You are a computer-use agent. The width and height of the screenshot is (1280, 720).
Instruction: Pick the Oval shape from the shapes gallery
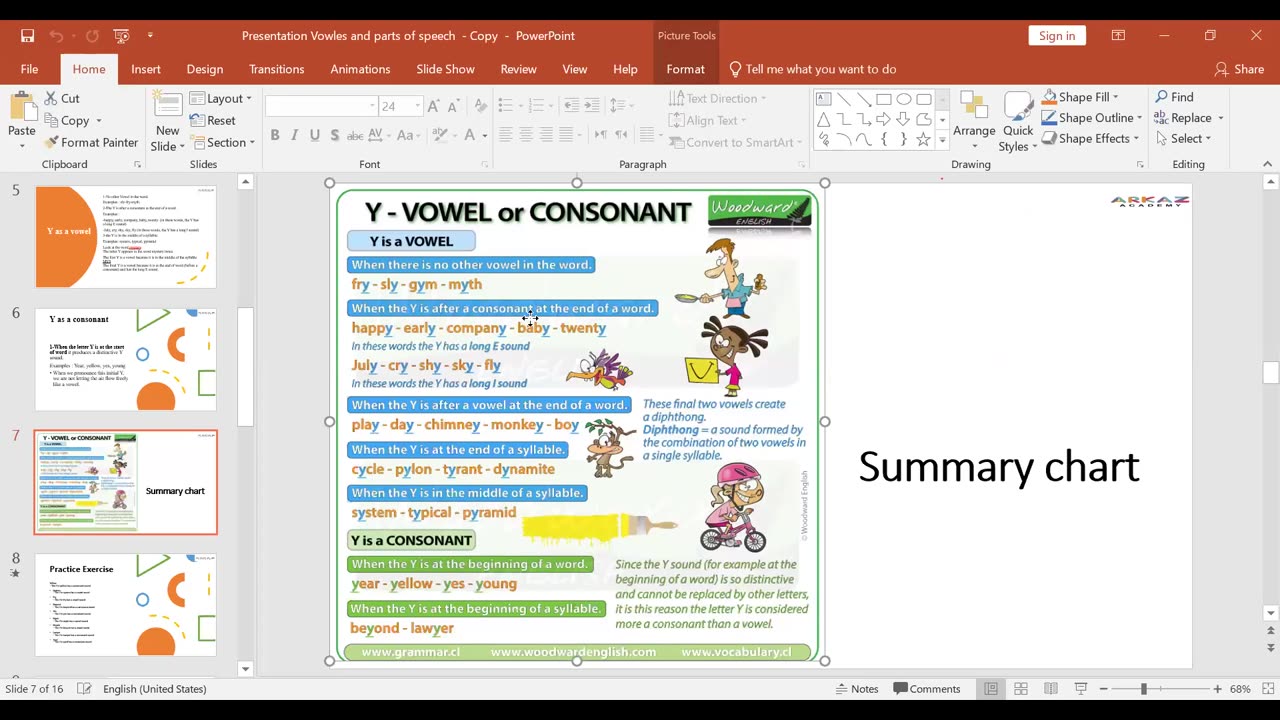click(x=904, y=99)
